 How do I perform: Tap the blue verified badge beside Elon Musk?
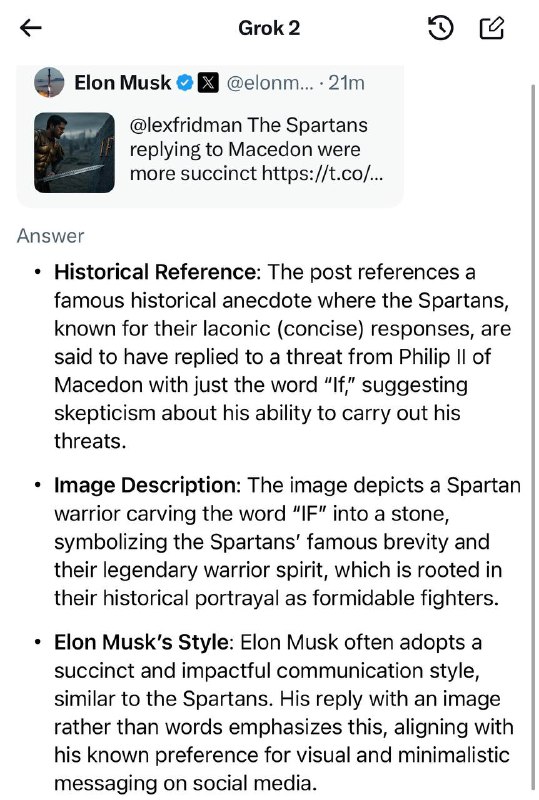[185, 82]
